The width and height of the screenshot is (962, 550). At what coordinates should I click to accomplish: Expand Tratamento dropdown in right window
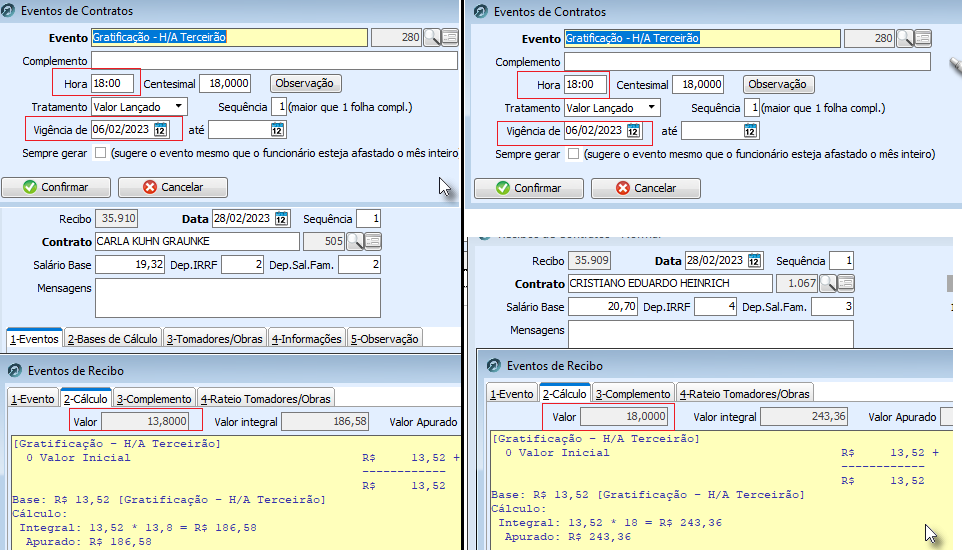coord(652,107)
